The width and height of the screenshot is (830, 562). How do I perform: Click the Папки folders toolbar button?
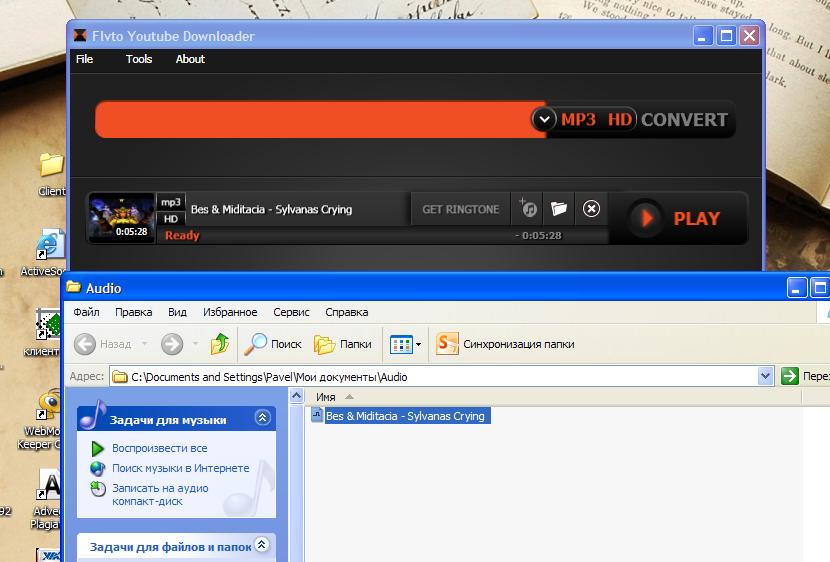(x=342, y=344)
